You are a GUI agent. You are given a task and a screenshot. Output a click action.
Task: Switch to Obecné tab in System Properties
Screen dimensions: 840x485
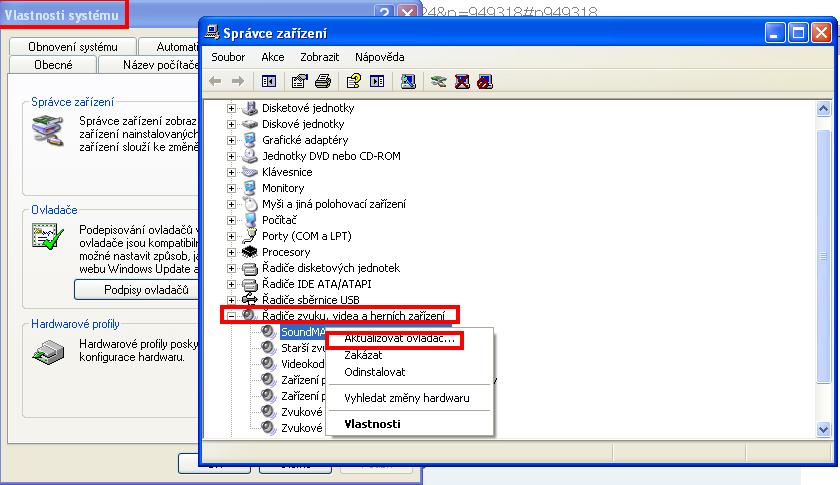(x=53, y=65)
